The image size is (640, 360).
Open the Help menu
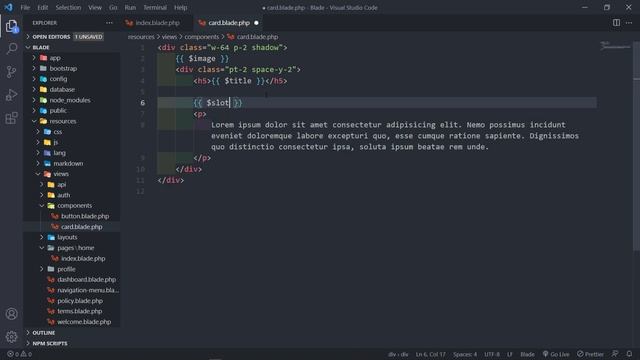pos(180,7)
